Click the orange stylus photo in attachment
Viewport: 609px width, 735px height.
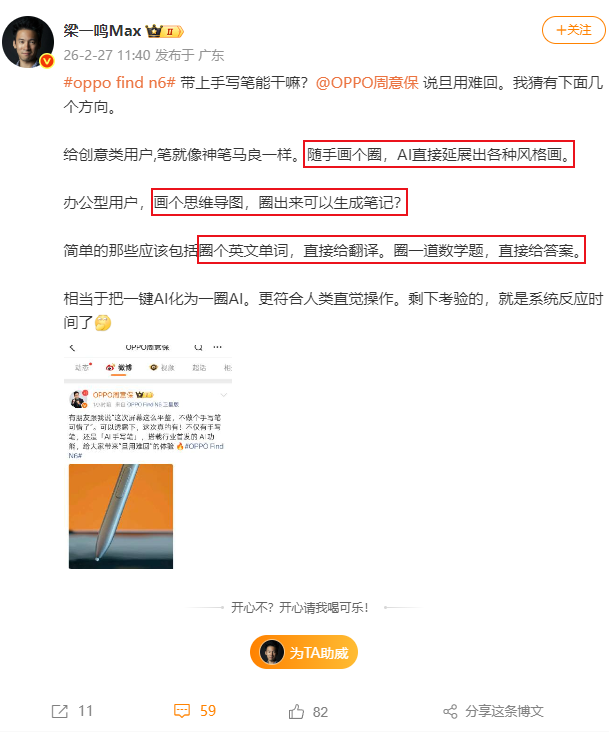pos(121,517)
